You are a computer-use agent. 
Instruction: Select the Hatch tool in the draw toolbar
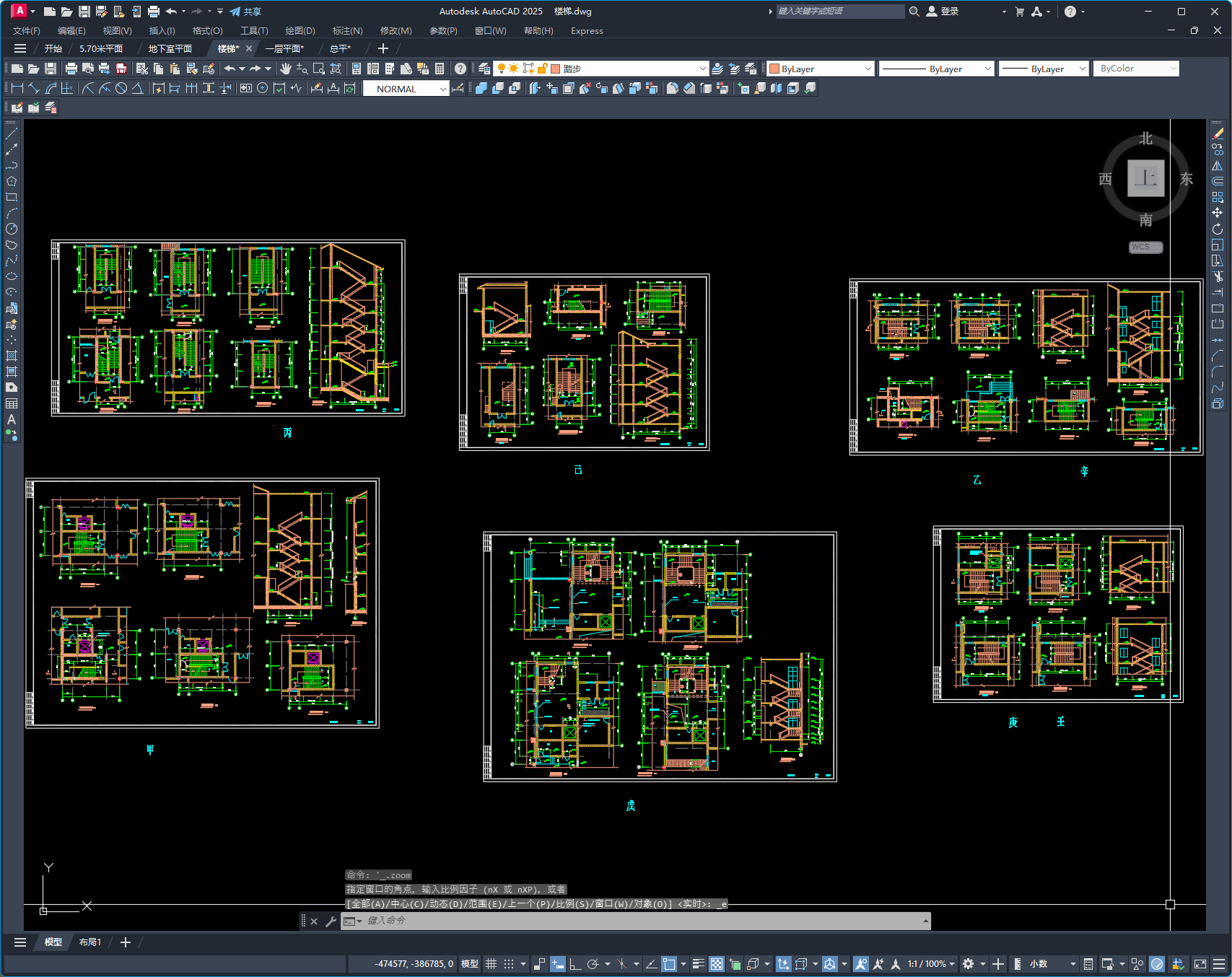tap(12, 356)
